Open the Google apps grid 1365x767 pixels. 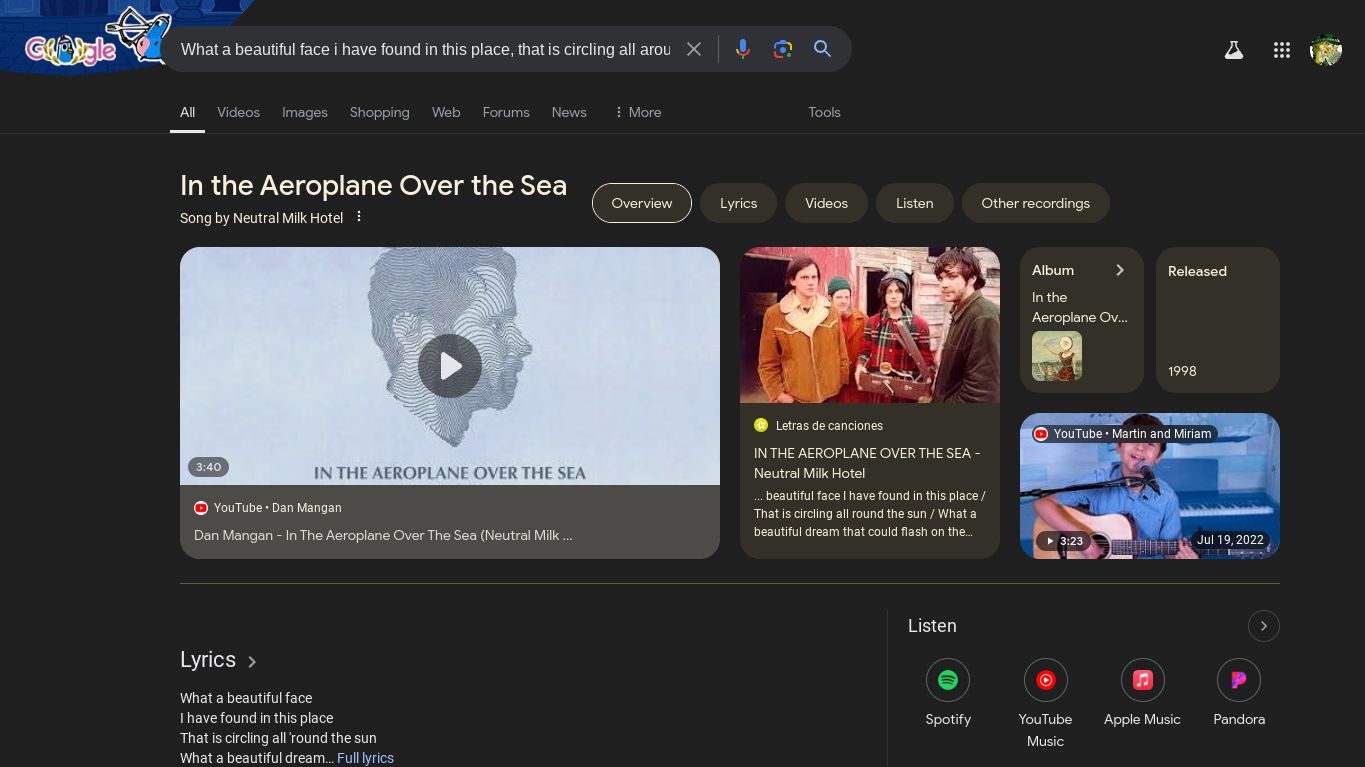(1281, 50)
